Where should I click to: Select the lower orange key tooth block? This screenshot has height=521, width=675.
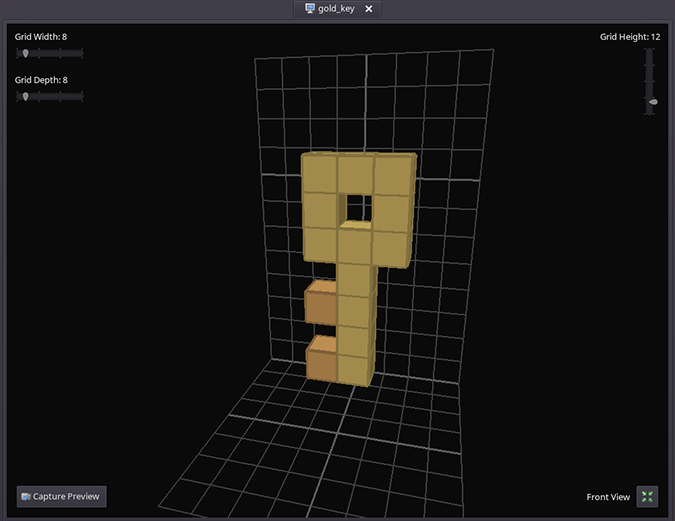[322, 358]
